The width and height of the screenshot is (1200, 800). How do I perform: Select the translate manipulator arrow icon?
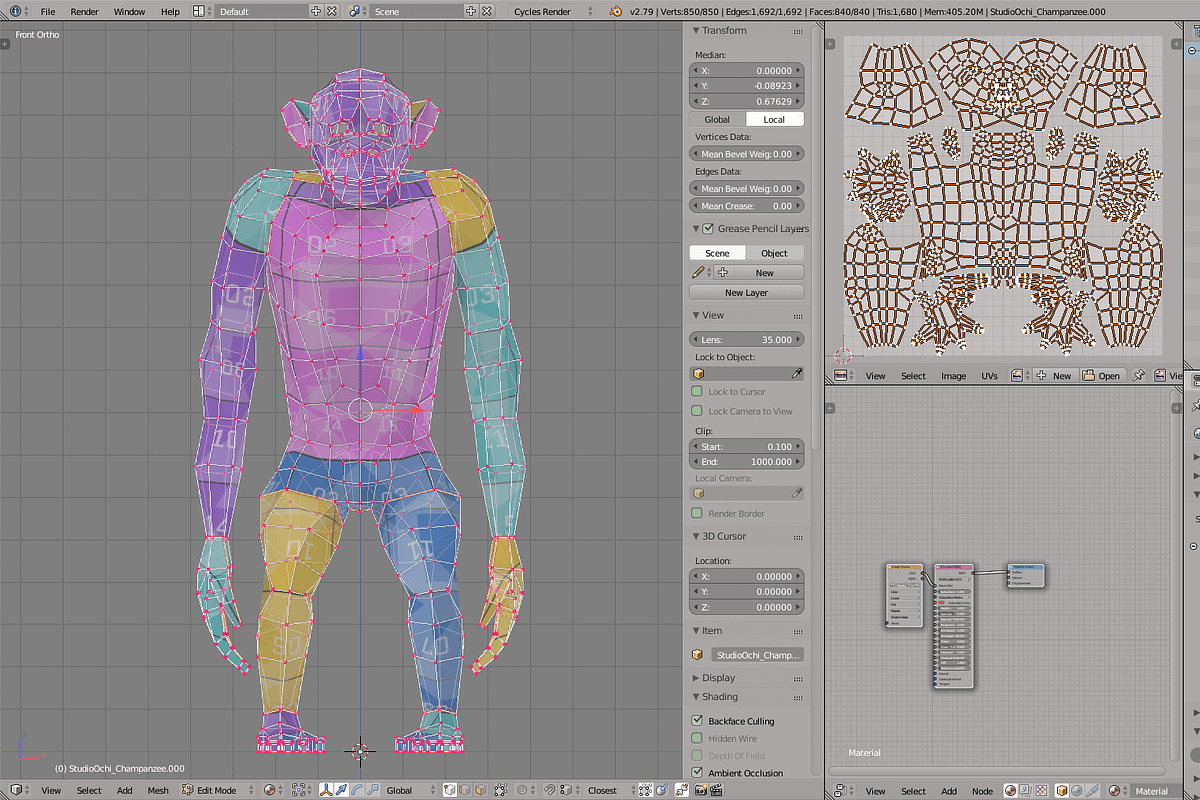[342, 790]
